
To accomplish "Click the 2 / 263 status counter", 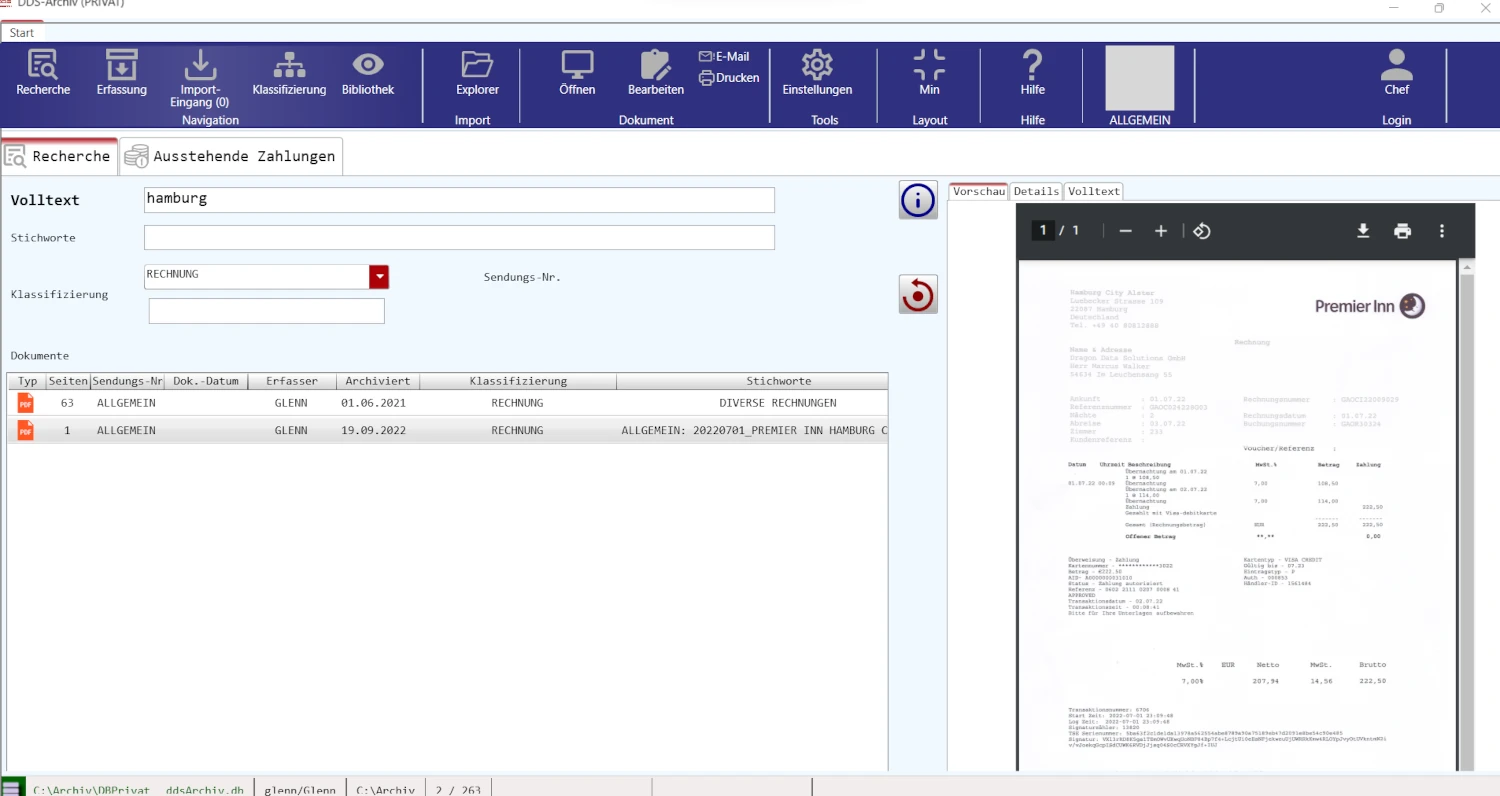I will [x=458, y=789].
